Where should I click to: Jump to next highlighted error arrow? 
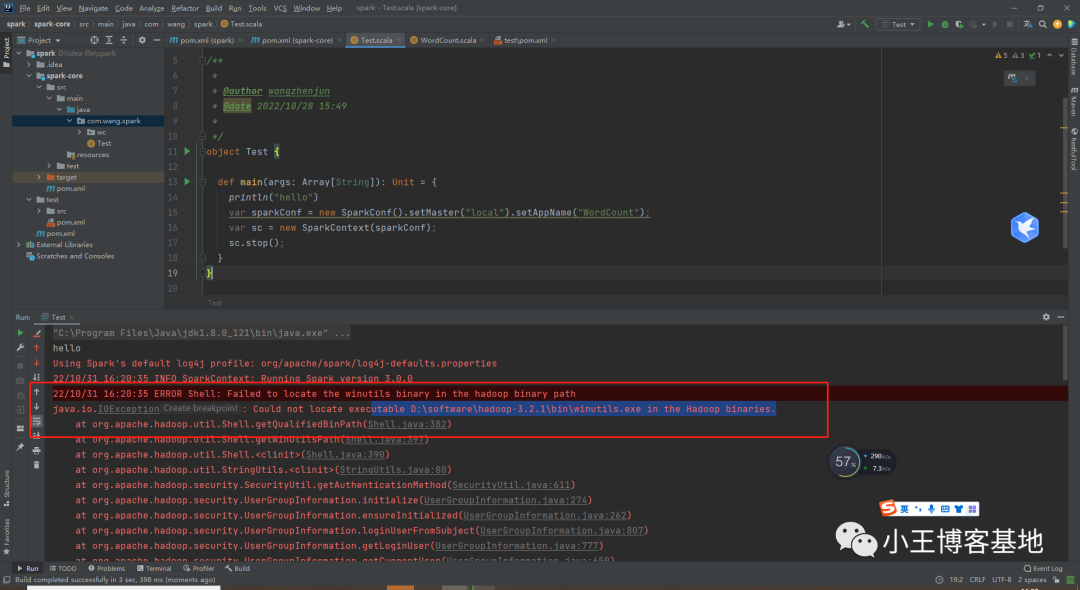[1061, 55]
